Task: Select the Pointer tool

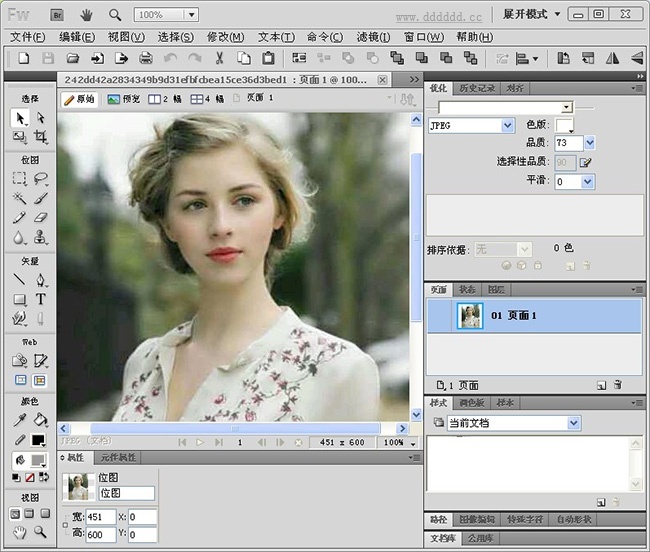Action: 19,118
